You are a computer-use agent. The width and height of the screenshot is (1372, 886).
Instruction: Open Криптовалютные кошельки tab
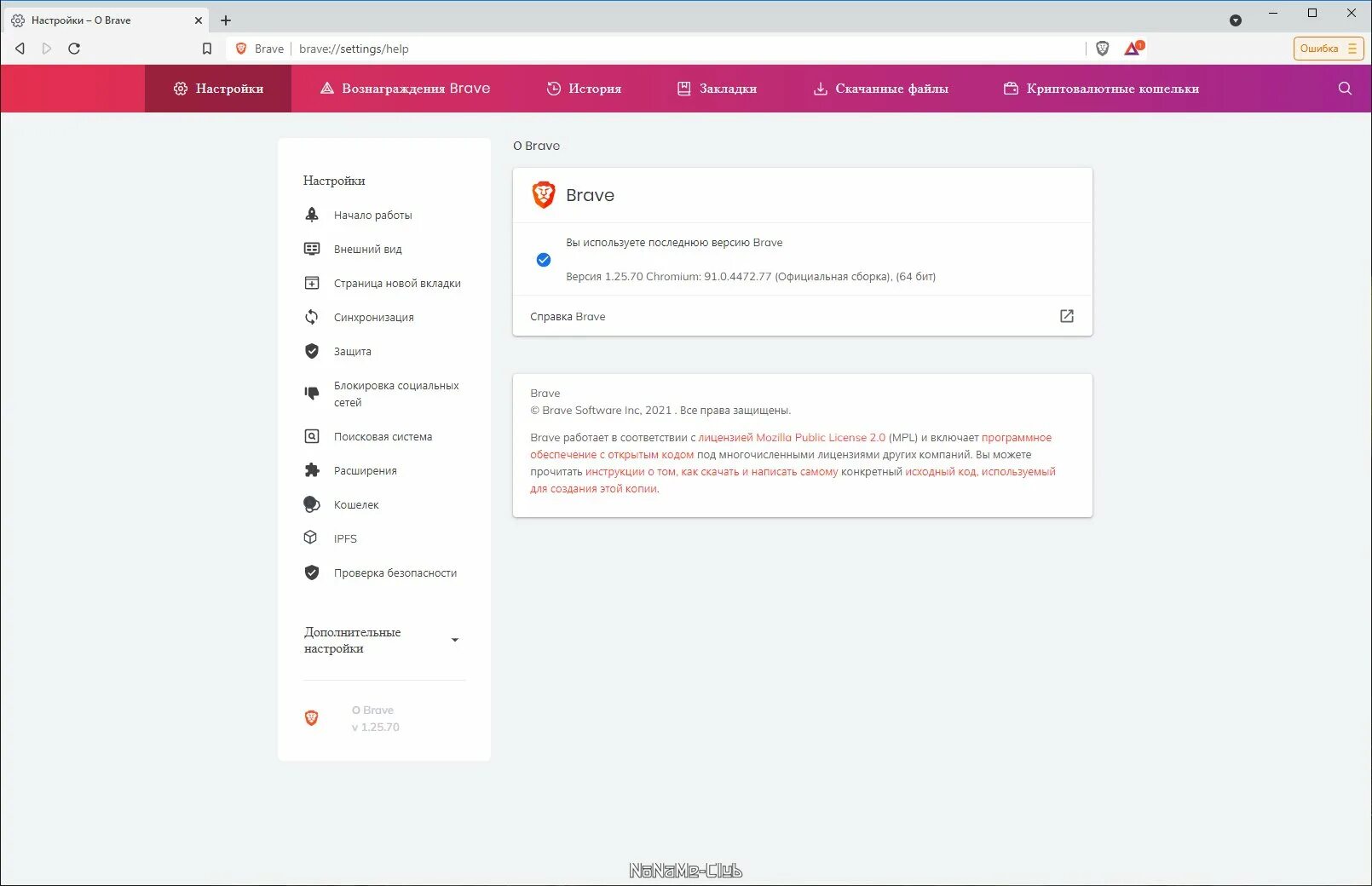coord(1101,89)
